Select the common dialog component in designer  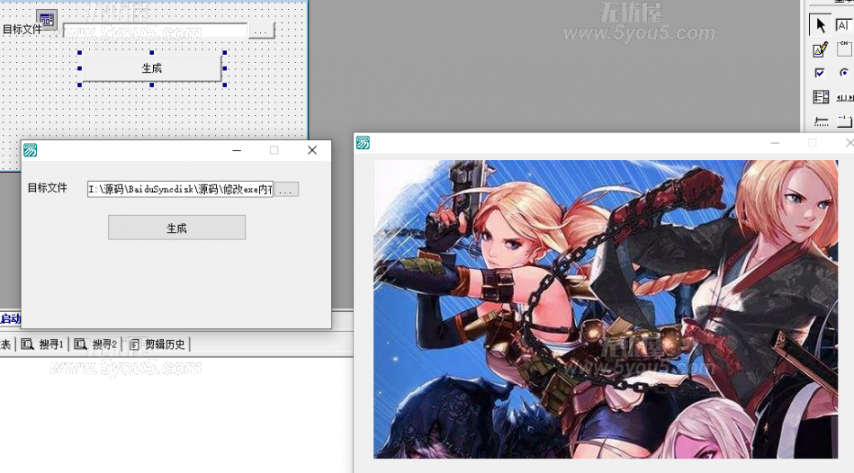point(47,20)
